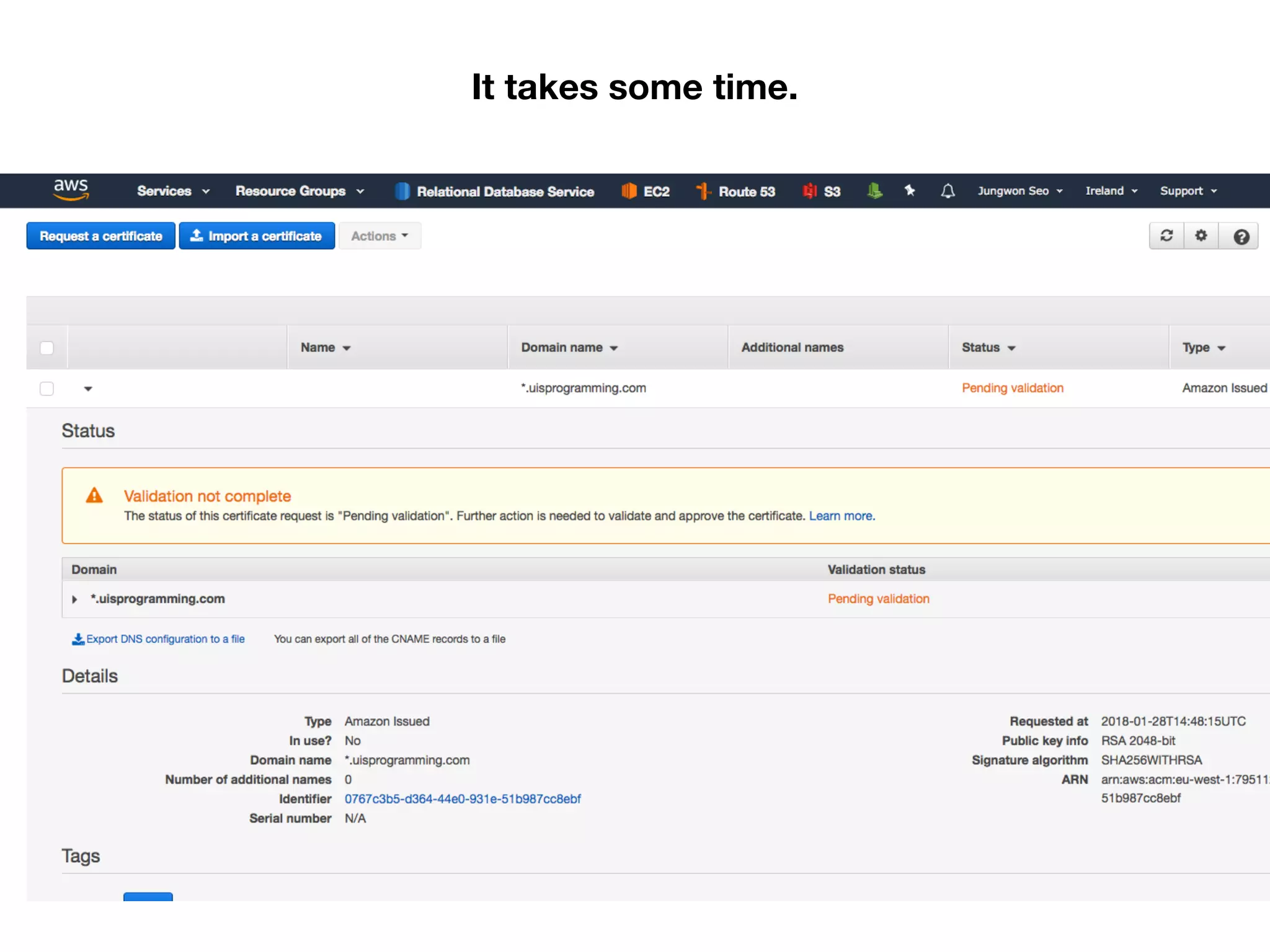Sort by Status column header

[x=988, y=348]
